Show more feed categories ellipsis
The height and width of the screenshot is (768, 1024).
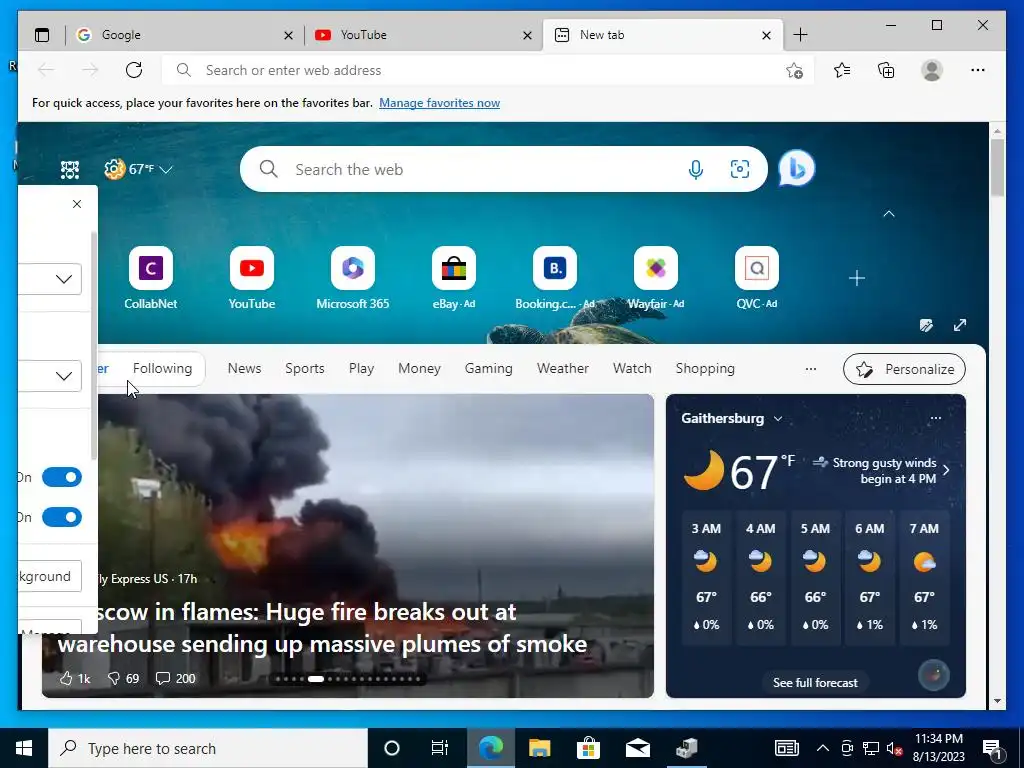[x=810, y=369]
